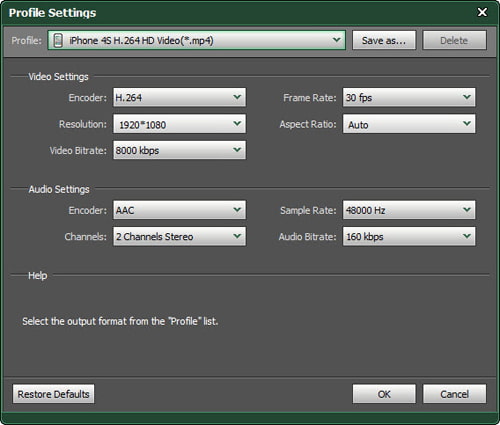This screenshot has width=500, height=425.
Task: Open the Frame Rate 30 fps dropdown
Action: coord(409,97)
